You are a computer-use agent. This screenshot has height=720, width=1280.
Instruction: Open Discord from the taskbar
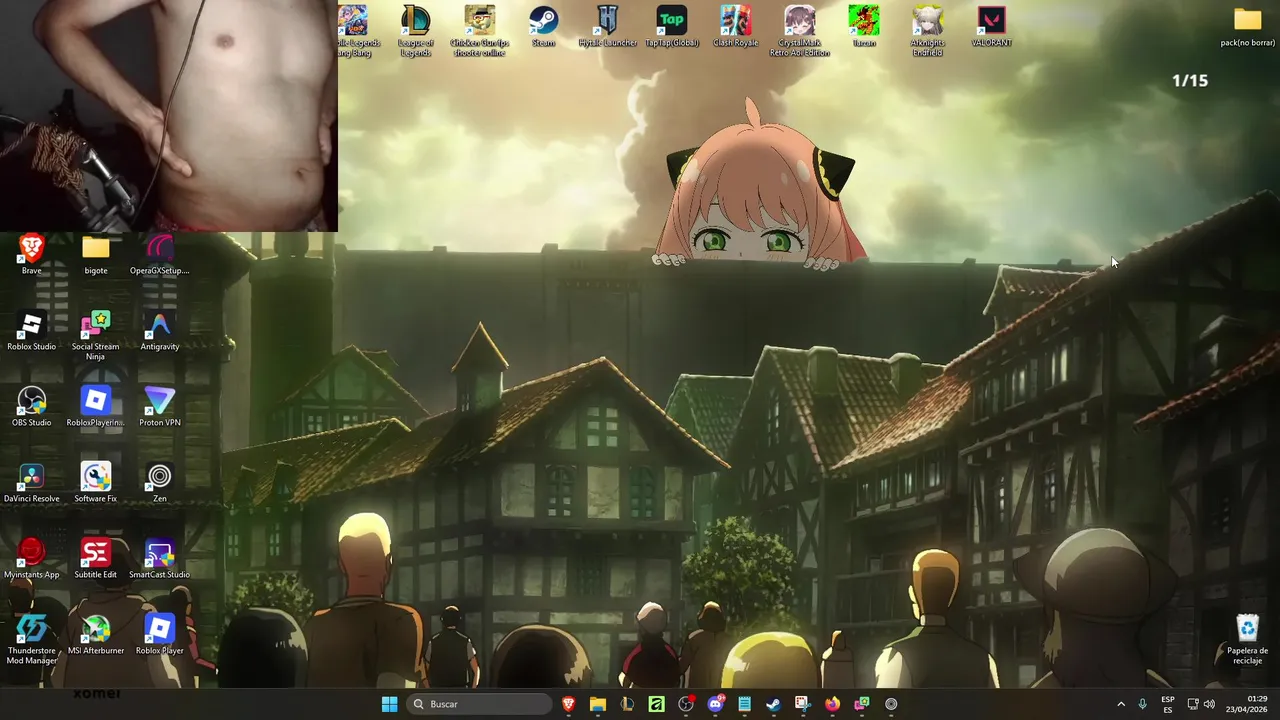coord(715,704)
